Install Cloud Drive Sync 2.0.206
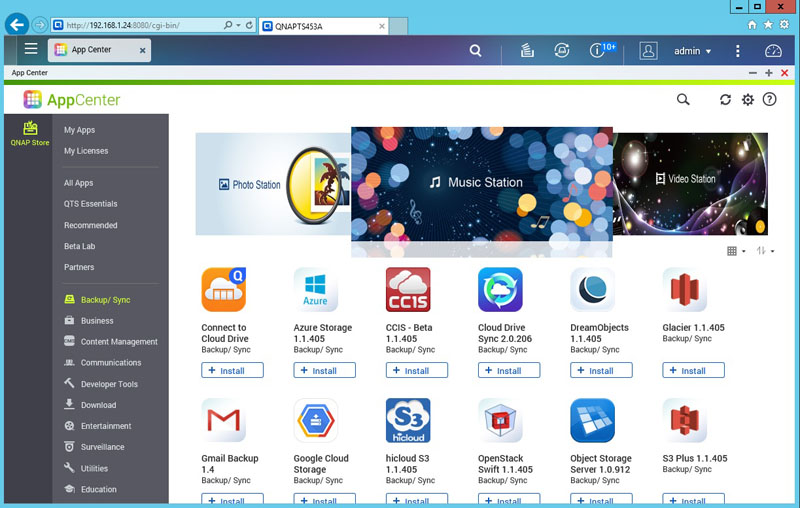The width and height of the screenshot is (800, 508). point(509,370)
